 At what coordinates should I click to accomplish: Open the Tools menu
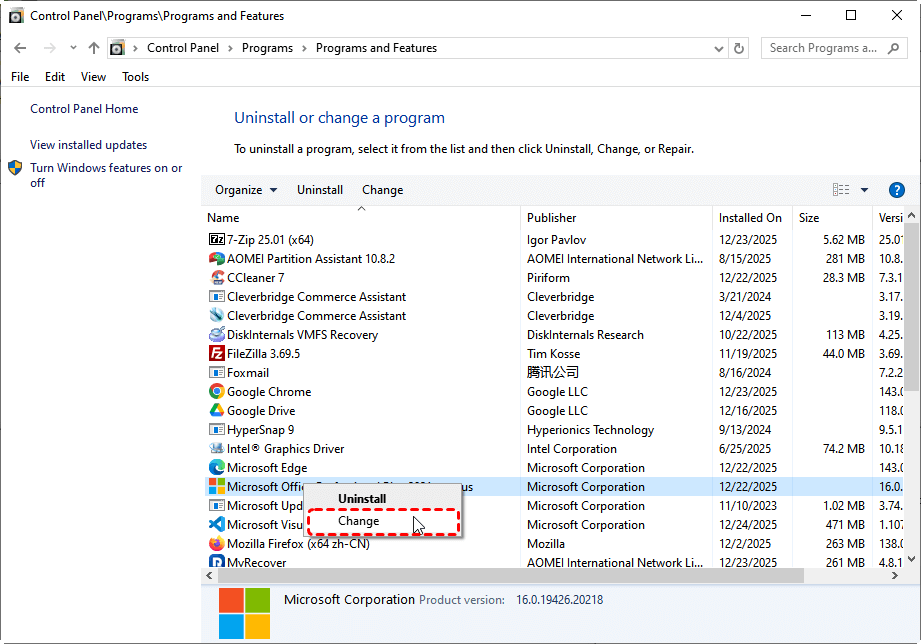click(135, 77)
